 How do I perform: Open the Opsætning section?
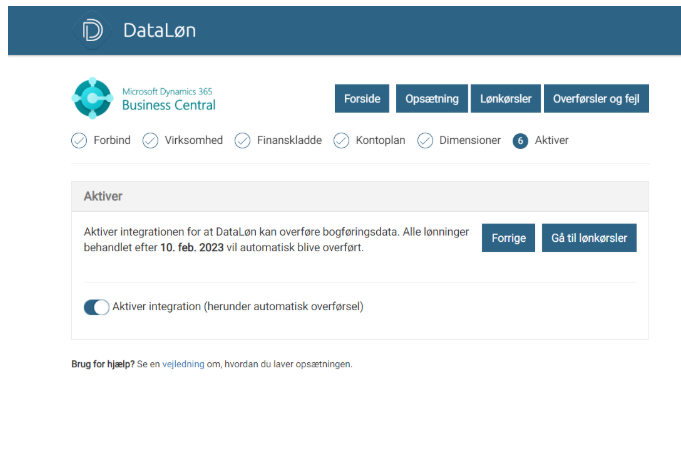pyautogui.click(x=432, y=99)
